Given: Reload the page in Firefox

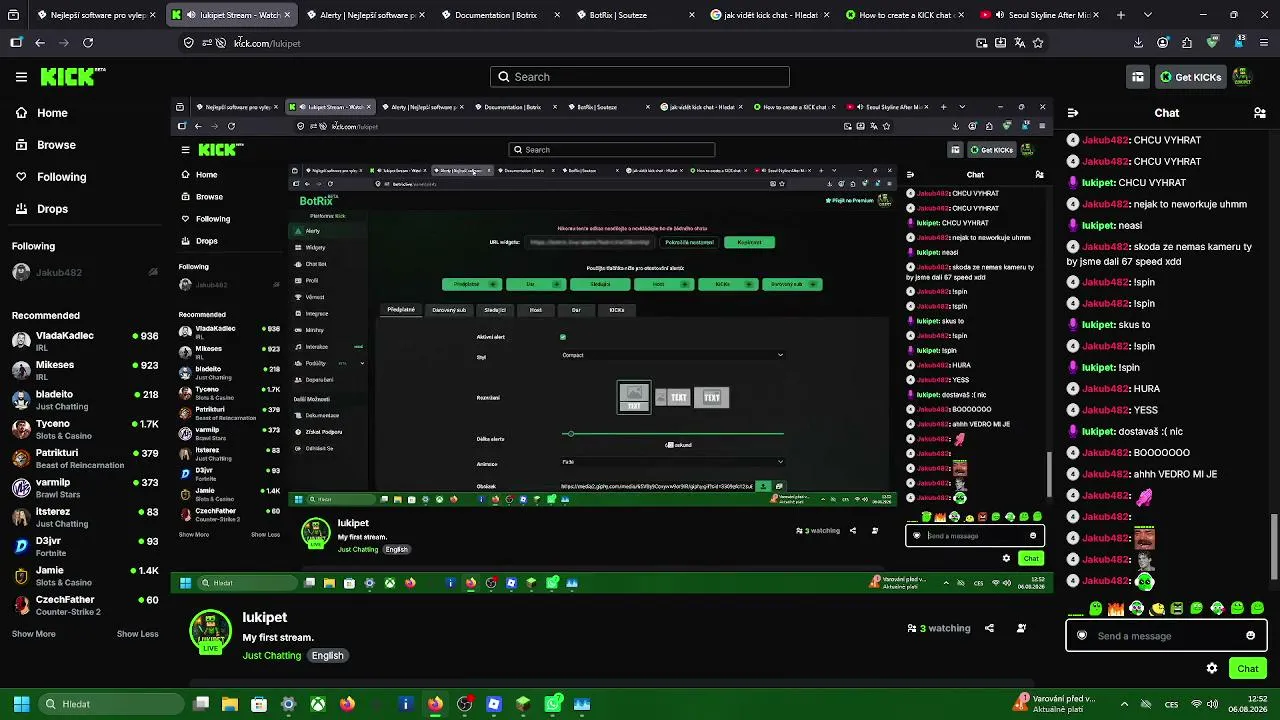Looking at the screenshot, I should (88, 43).
